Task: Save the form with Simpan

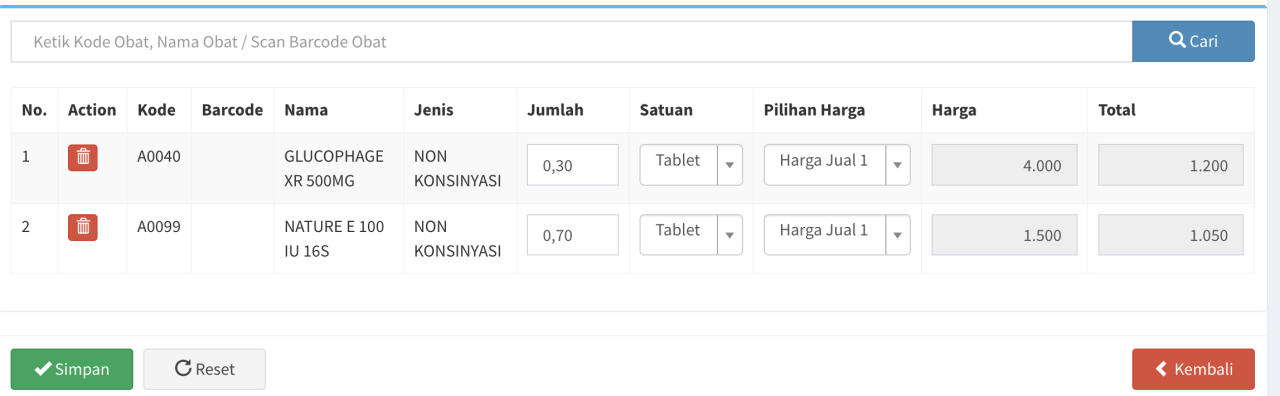Action: 72,369
